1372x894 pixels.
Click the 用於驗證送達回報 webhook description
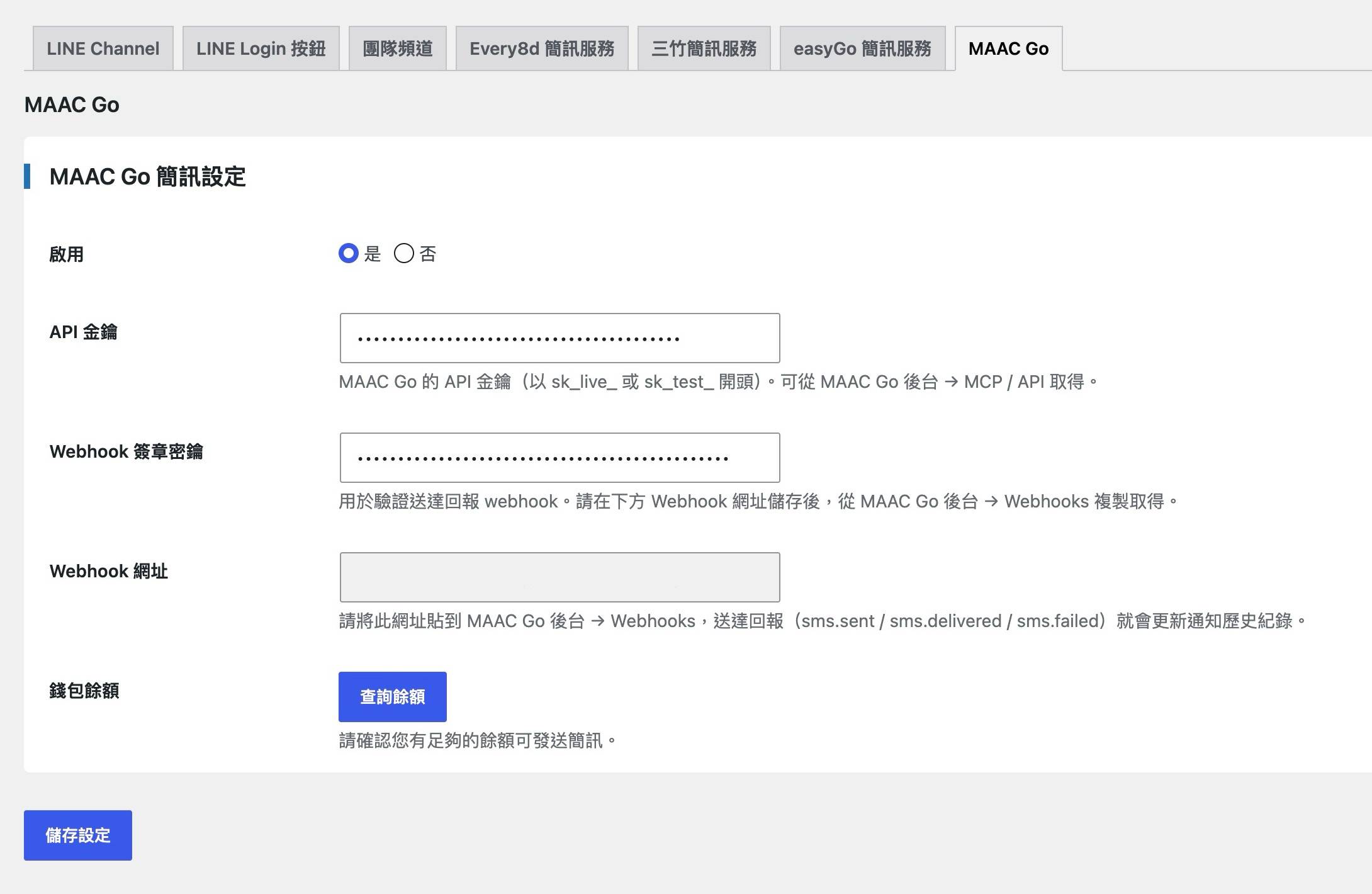(x=758, y=501)
